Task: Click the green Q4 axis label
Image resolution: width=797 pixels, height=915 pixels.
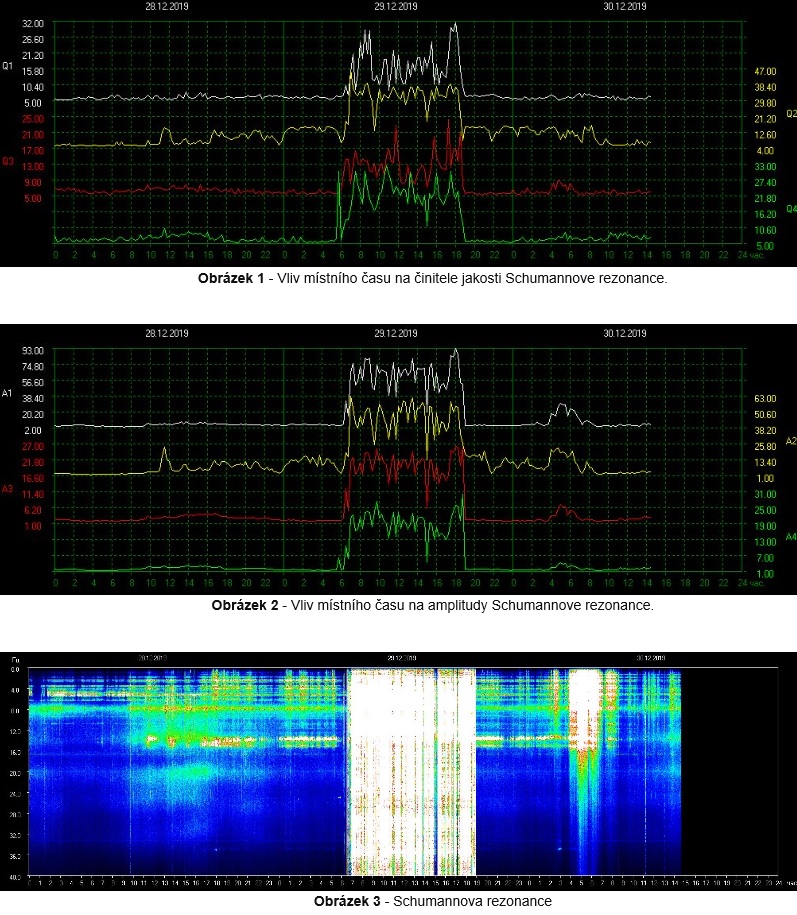Action: (790, 208)
